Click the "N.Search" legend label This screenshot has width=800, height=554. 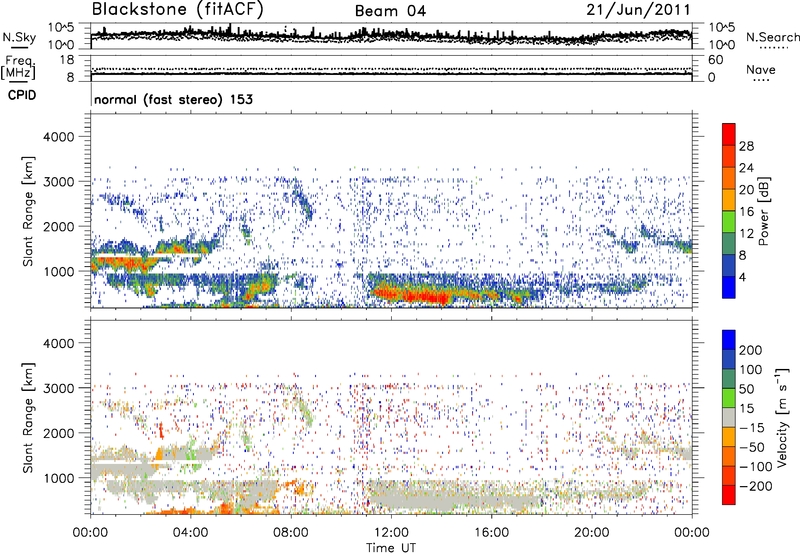772,37
